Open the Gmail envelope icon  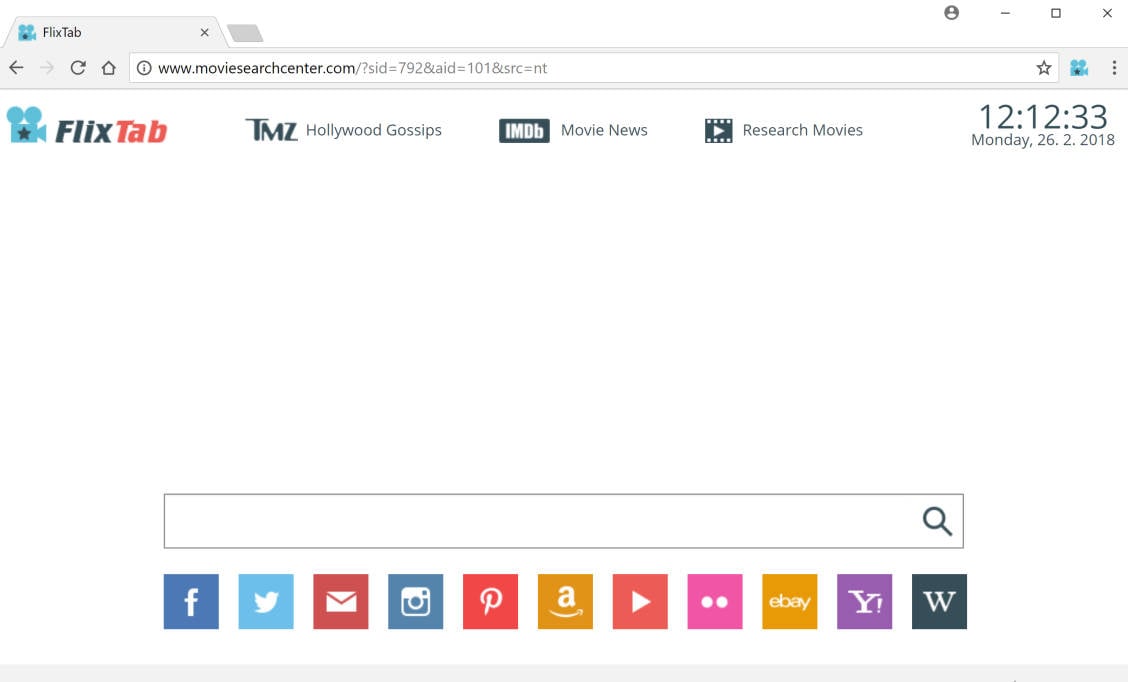point(340,601)
